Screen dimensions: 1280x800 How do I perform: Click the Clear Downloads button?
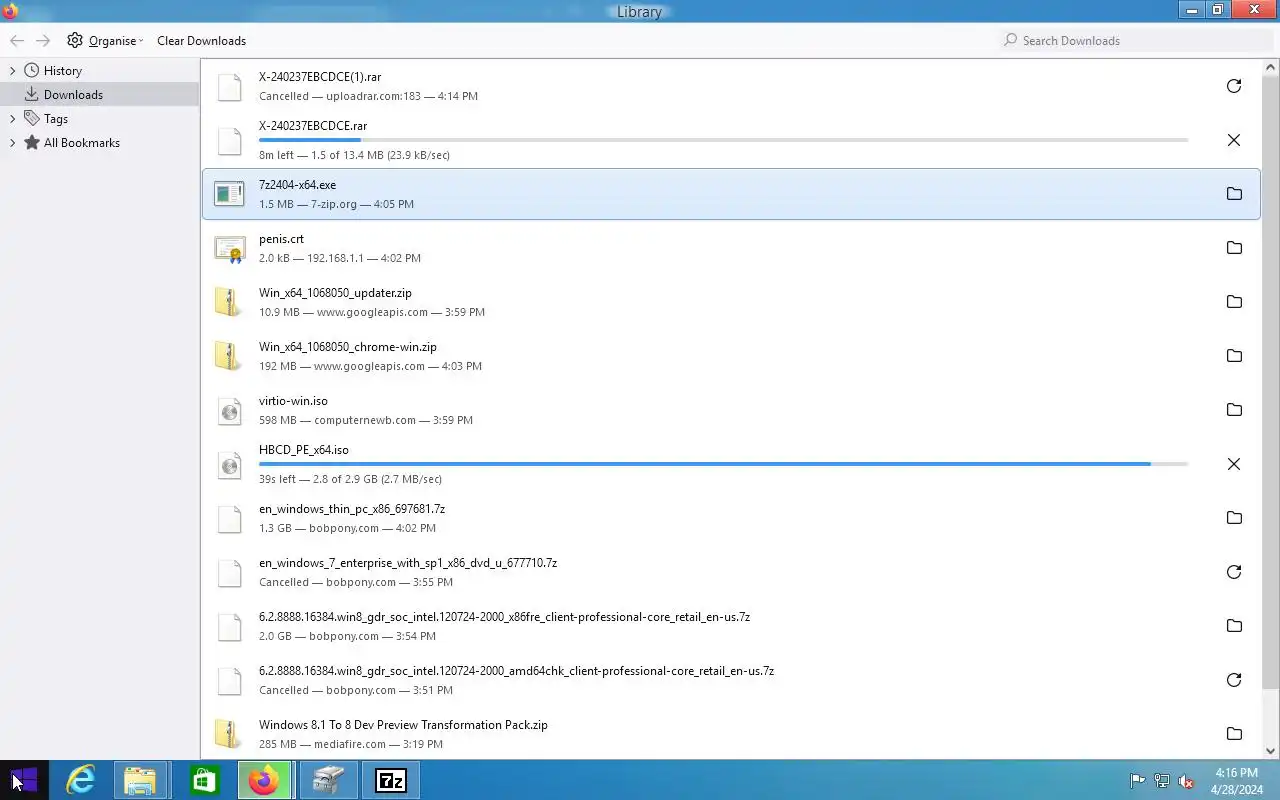[x=201, y=41]
